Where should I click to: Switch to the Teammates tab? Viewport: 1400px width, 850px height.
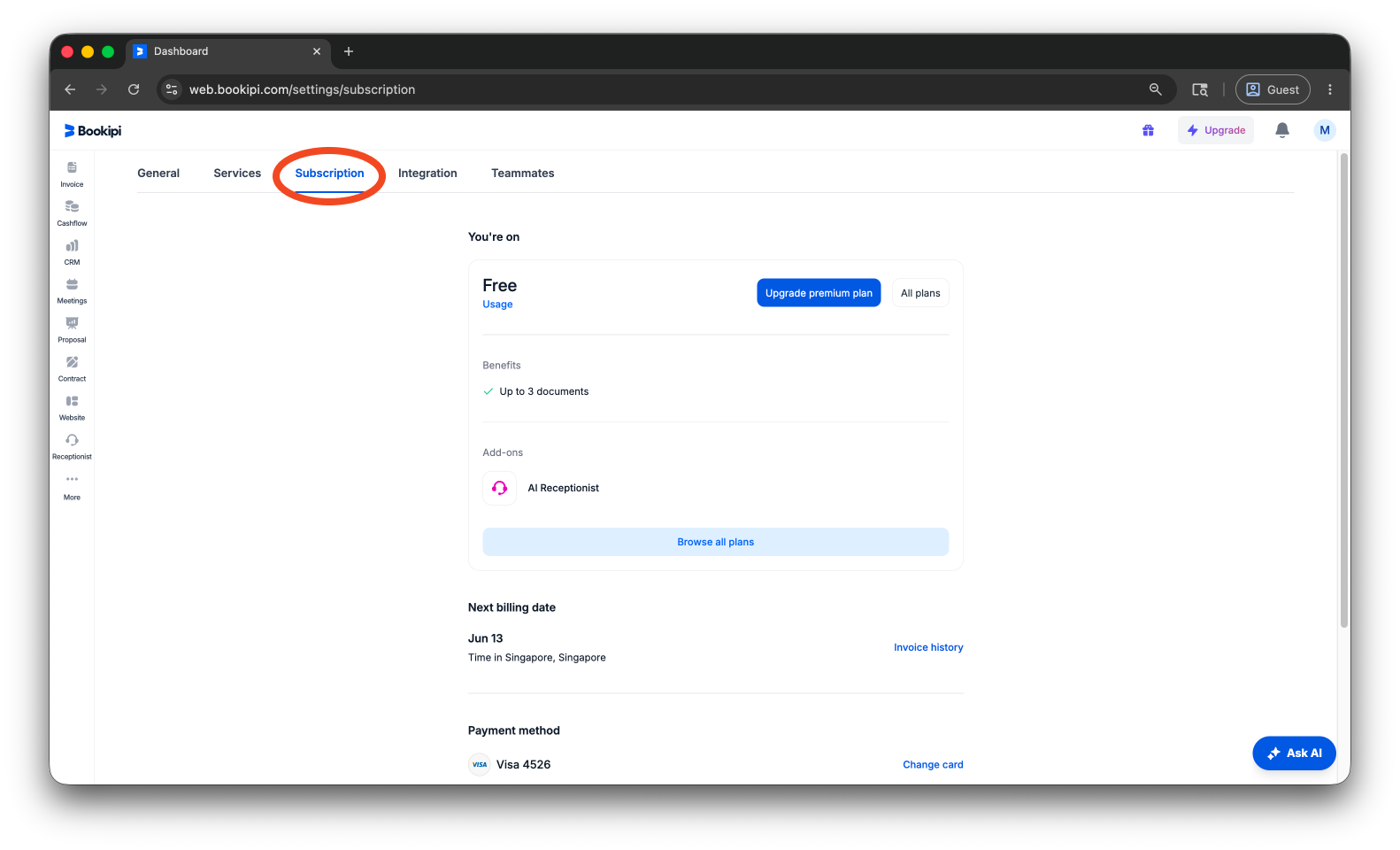(523, 174)
